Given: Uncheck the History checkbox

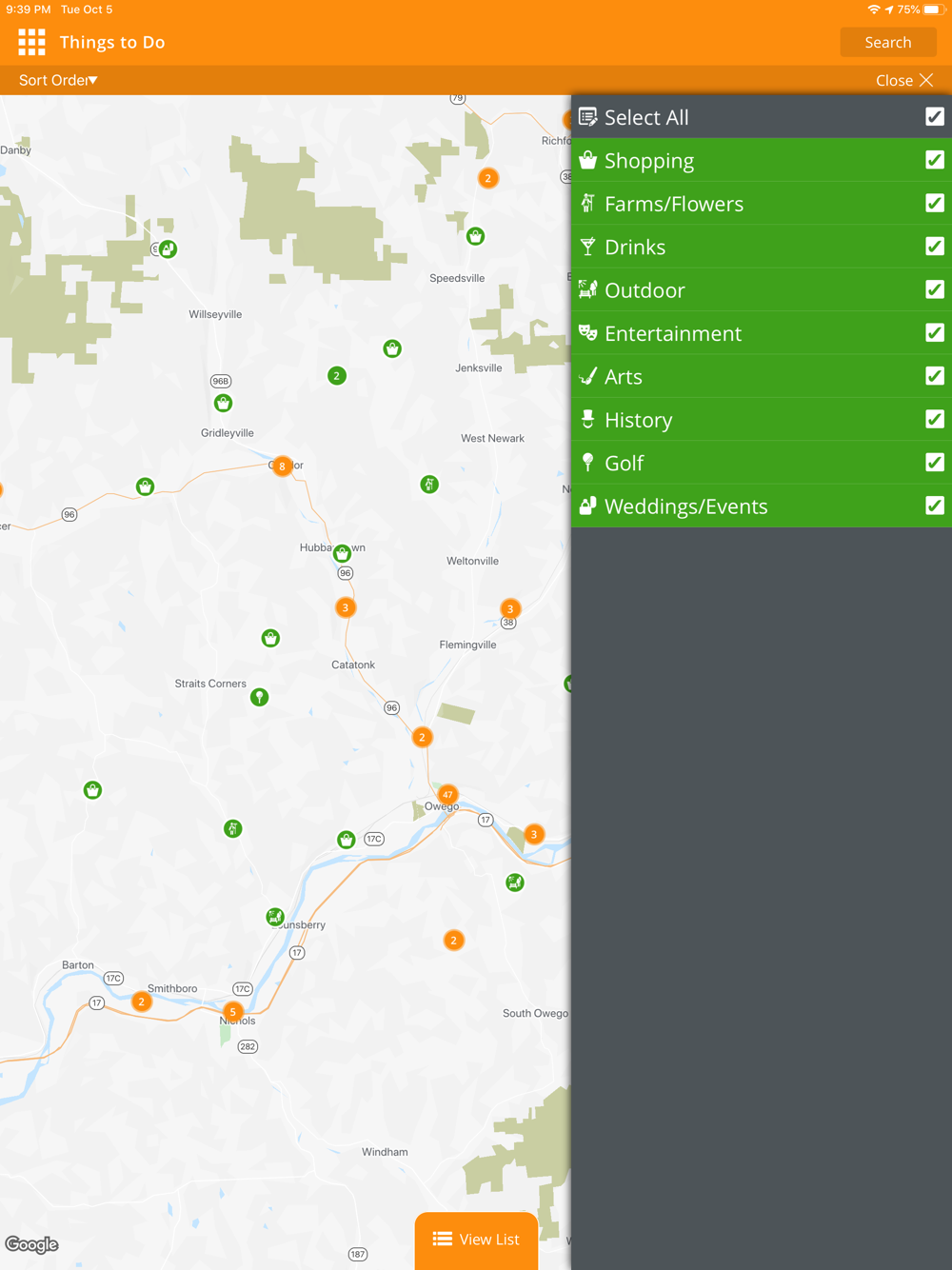Looking at the screenshot, I should 935,419.
